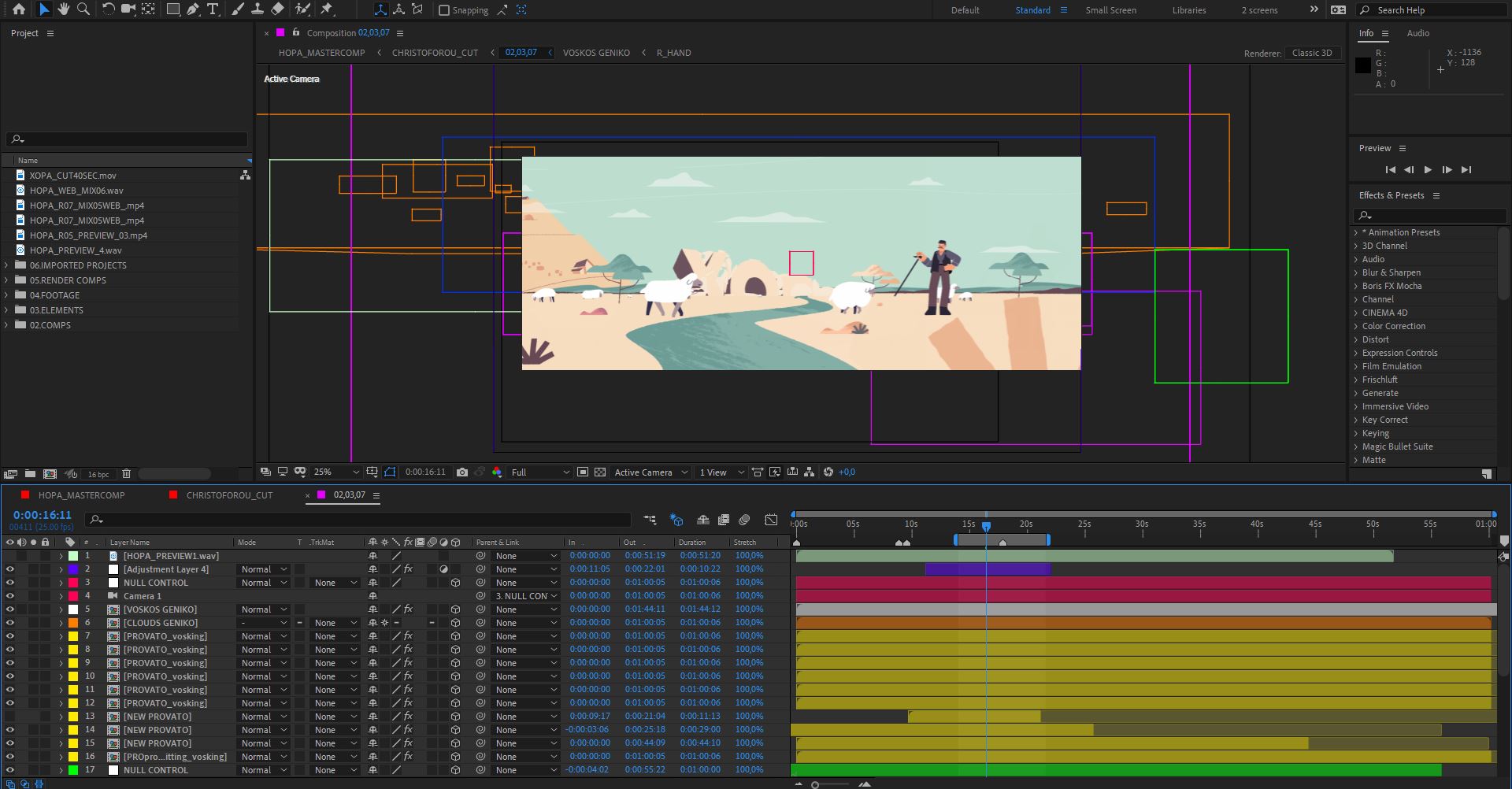This screenshot has height=789, width=1512.
Task: Select the Zoom tool in toolbar
Action: click(x=83, y=9)
